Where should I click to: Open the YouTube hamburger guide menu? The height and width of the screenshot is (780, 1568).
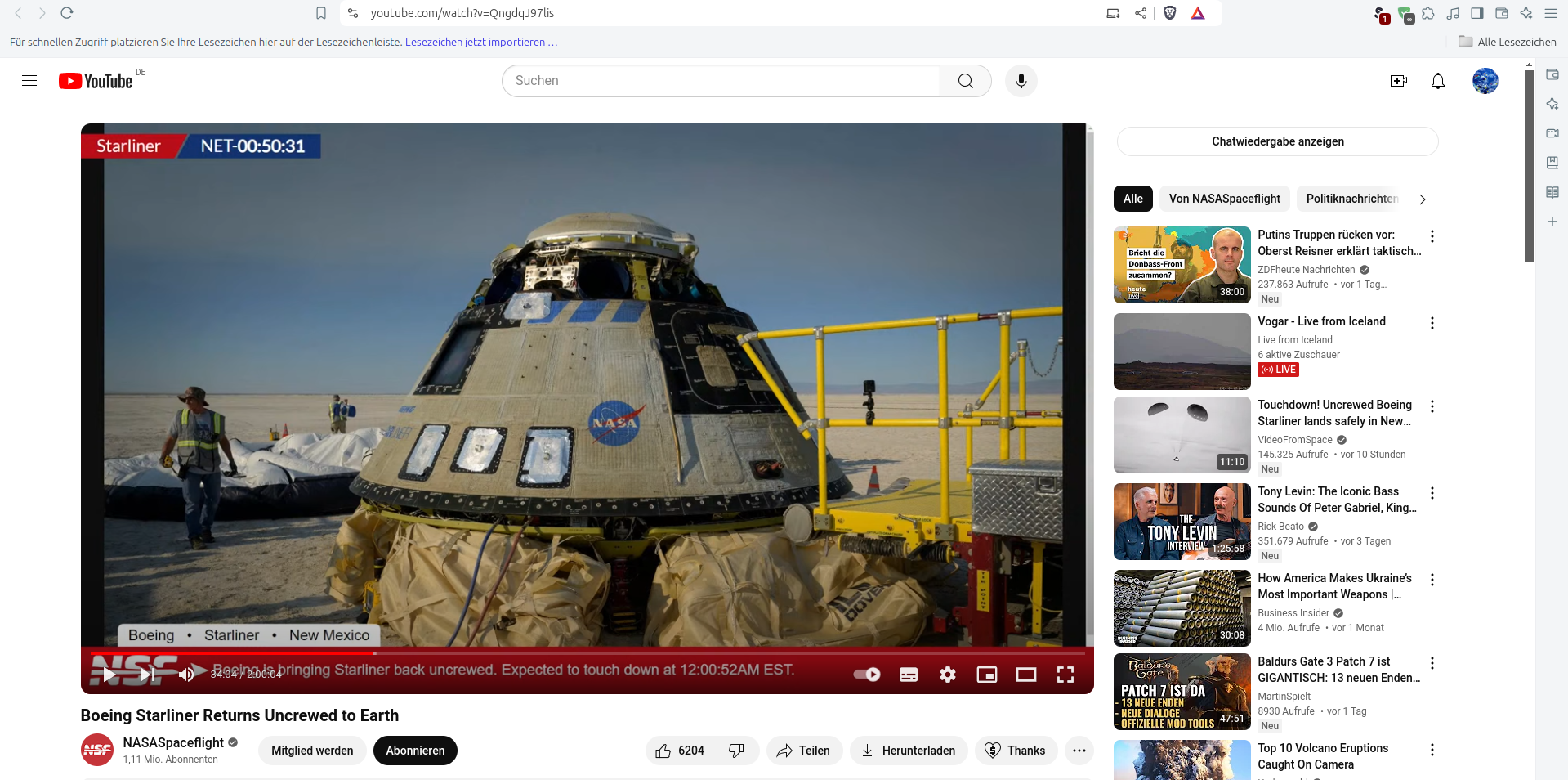tap(29, 80)
